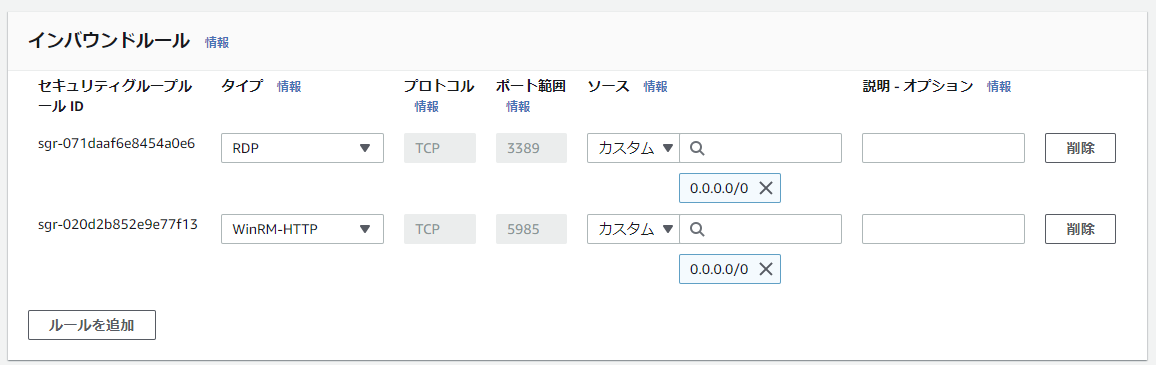Click the ルールを追加 button

[x=92, y=325]
